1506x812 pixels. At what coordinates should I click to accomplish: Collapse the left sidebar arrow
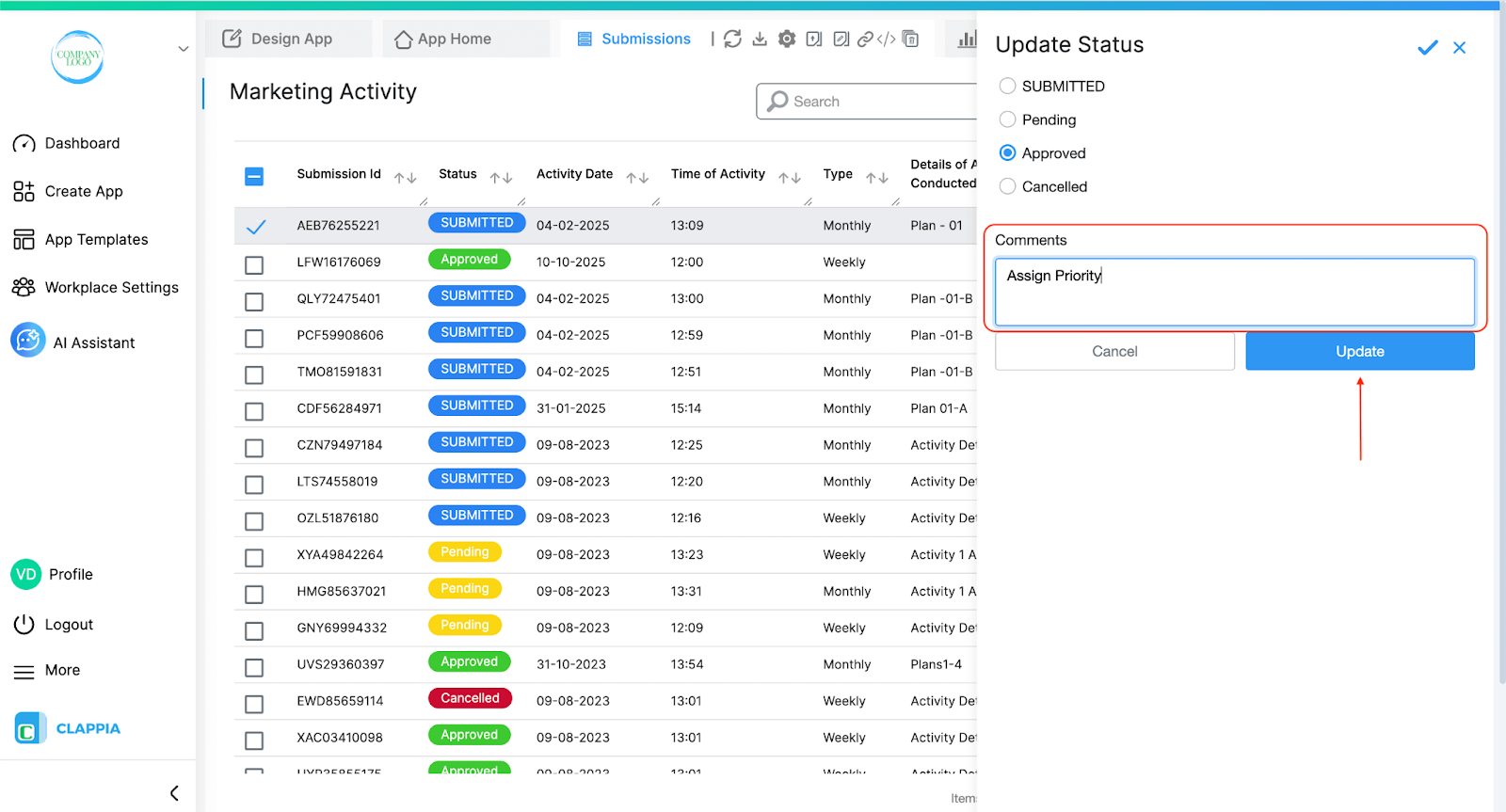tap(174, 793)
